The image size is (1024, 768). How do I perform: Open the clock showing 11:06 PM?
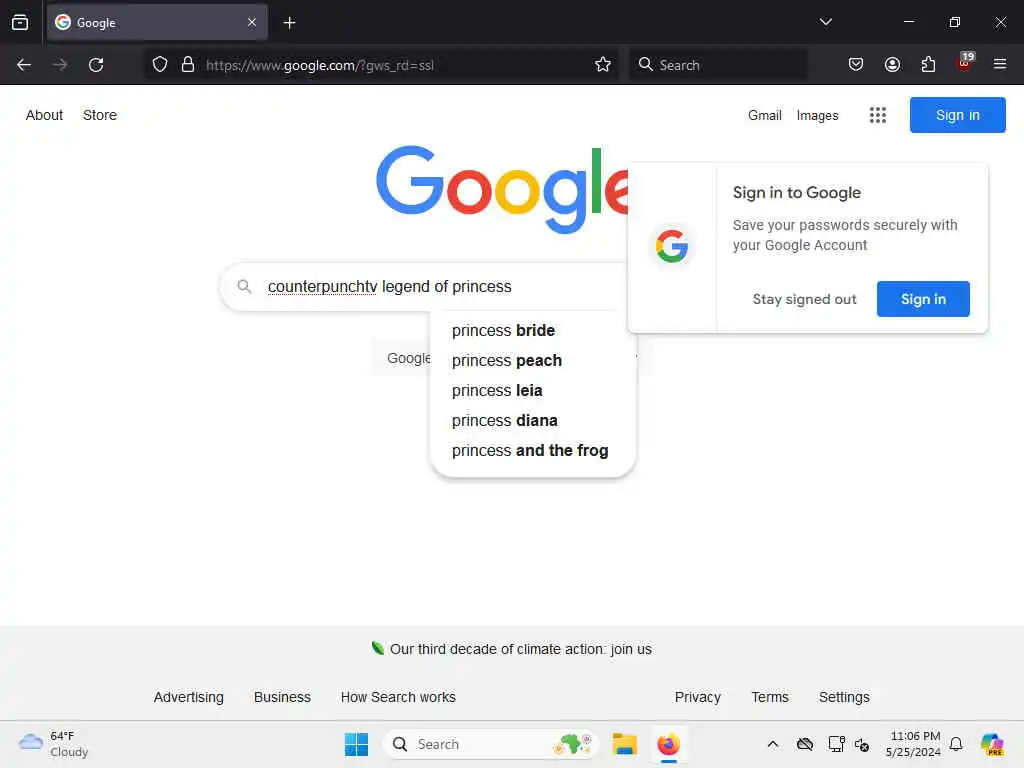click(x=914, y=744)
